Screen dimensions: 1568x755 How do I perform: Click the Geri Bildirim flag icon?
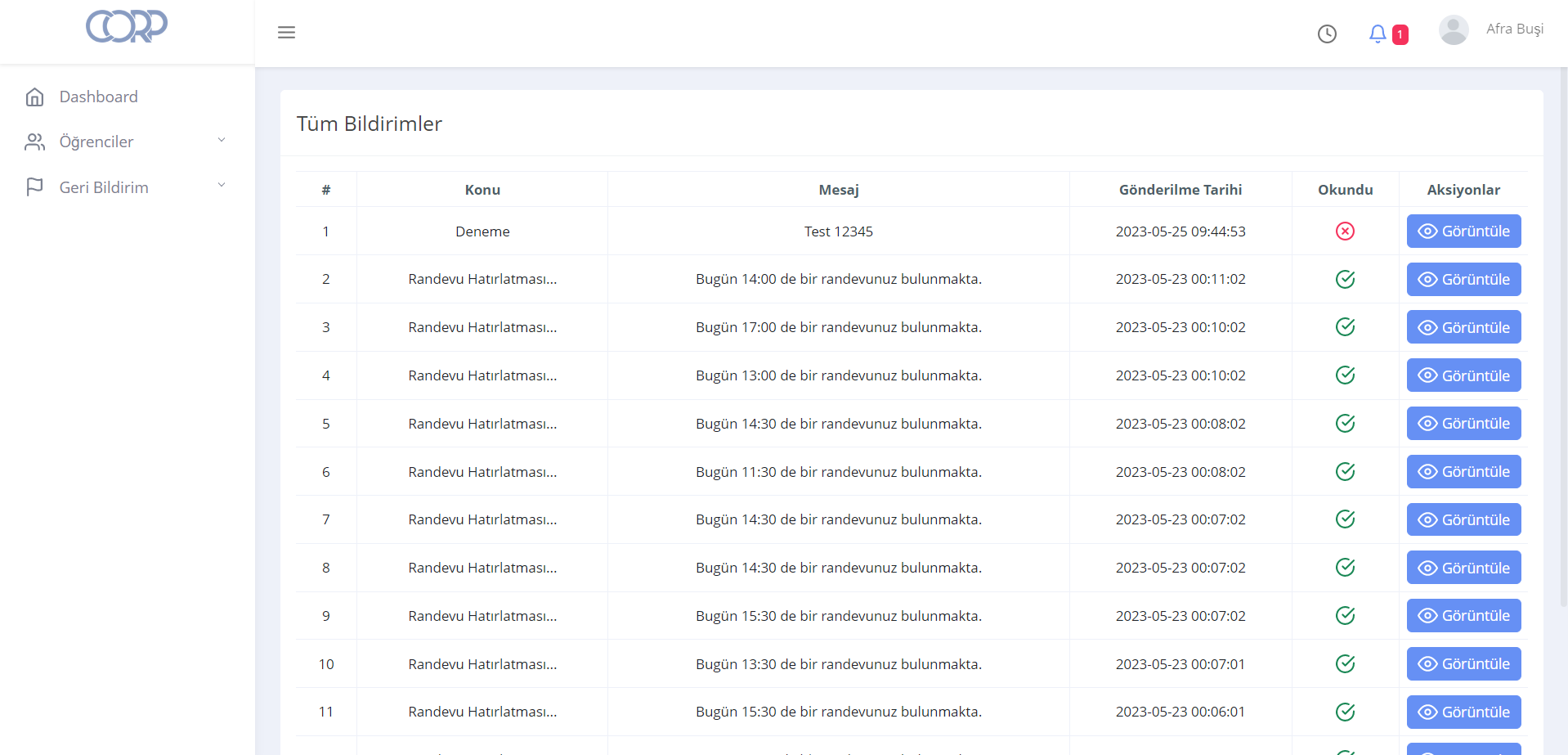(x=34, y=187)
